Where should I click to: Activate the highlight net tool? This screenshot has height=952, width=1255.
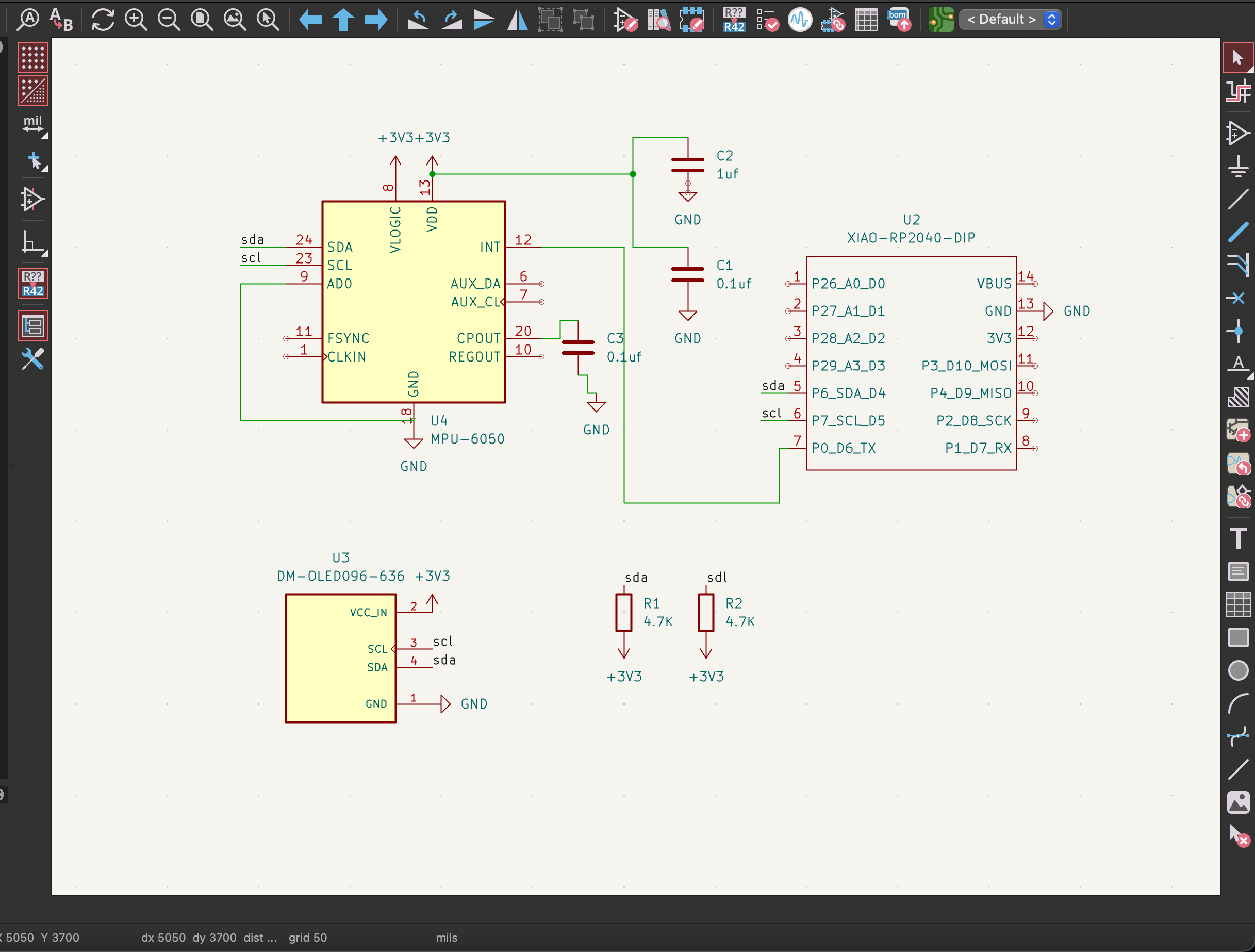coord(1238,91)
